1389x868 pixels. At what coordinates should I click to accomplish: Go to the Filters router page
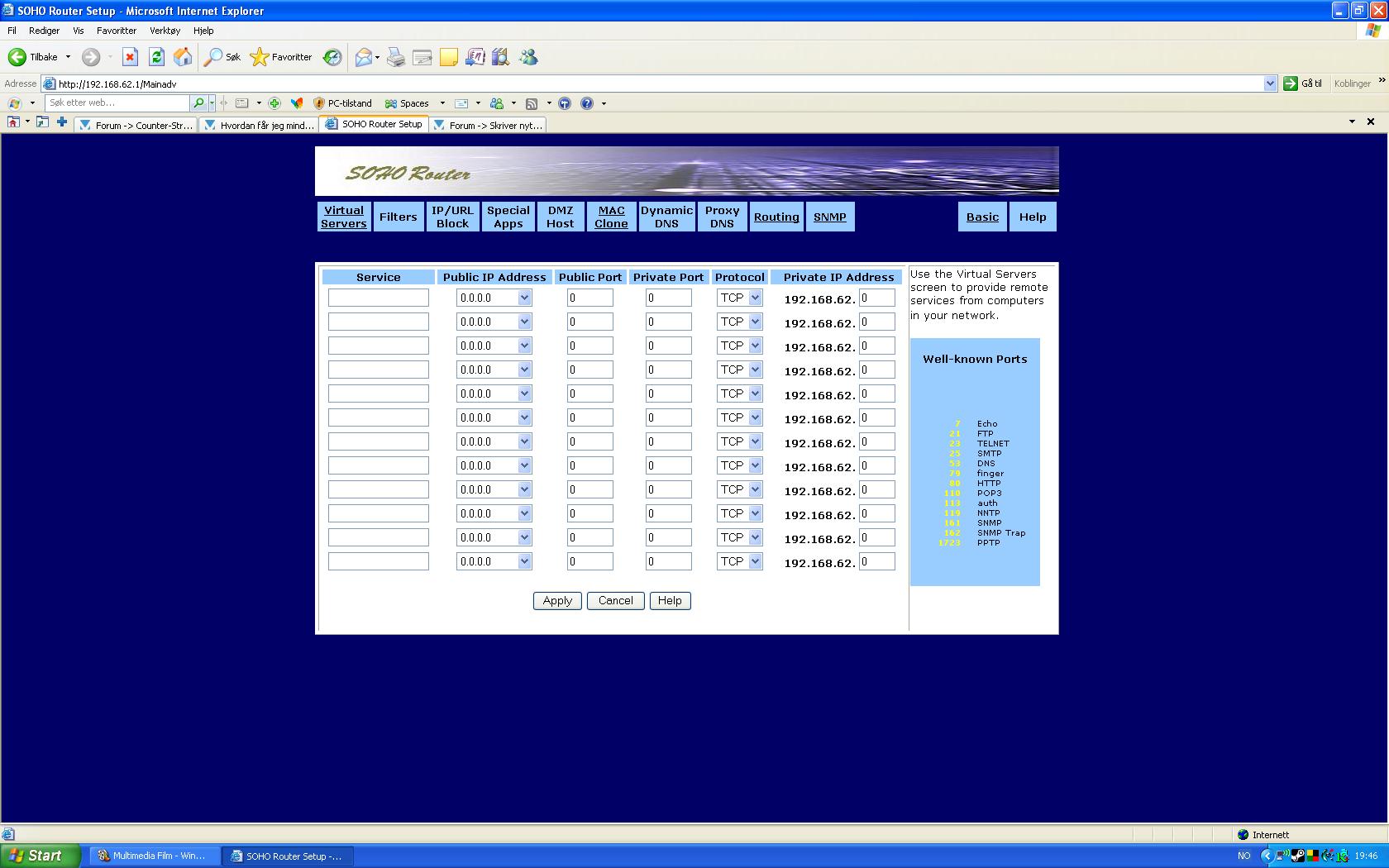coord(399,217)
